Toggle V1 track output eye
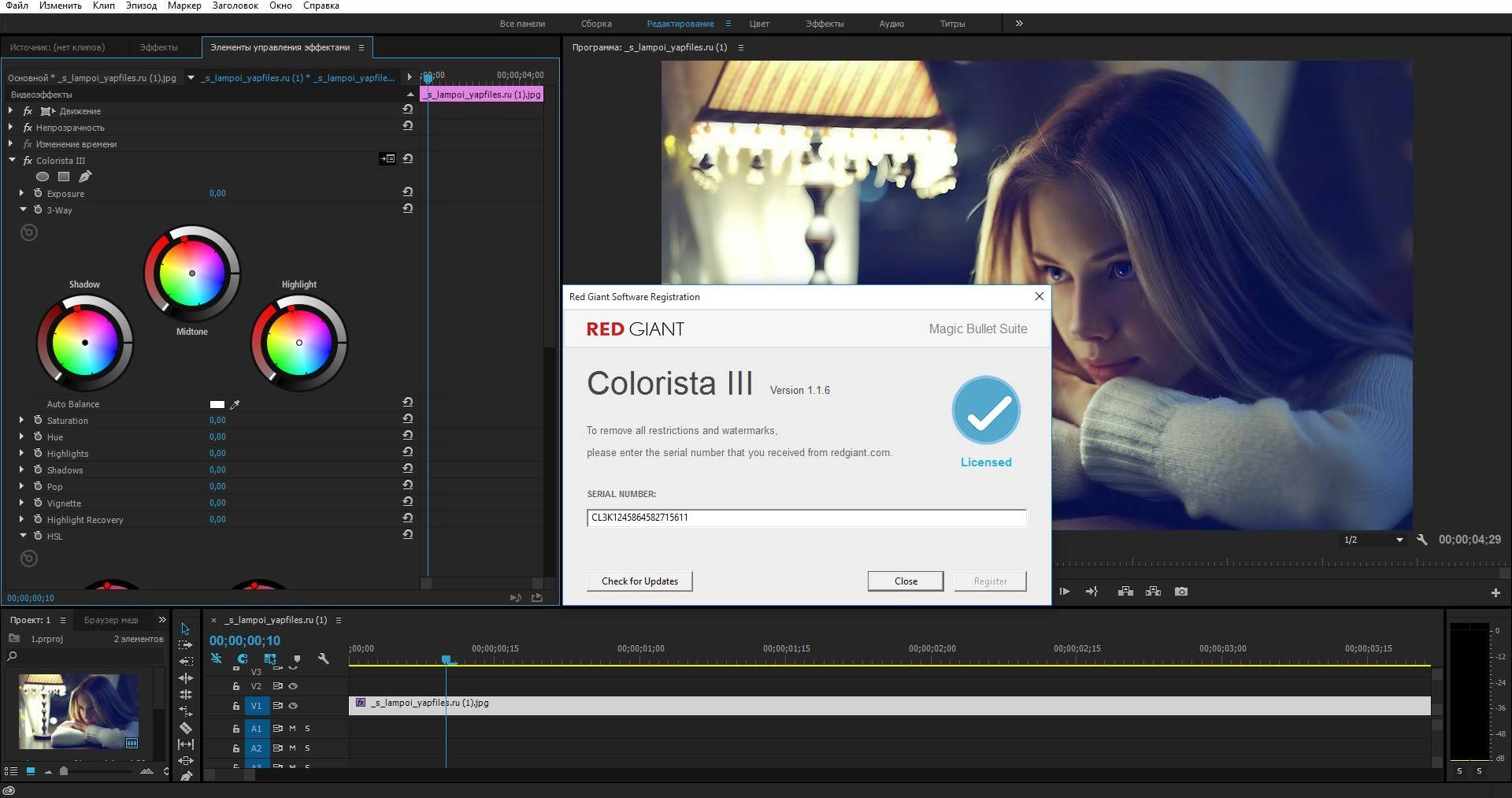The width and height of the screenshot is (1512, 798). tap(293, 706)
